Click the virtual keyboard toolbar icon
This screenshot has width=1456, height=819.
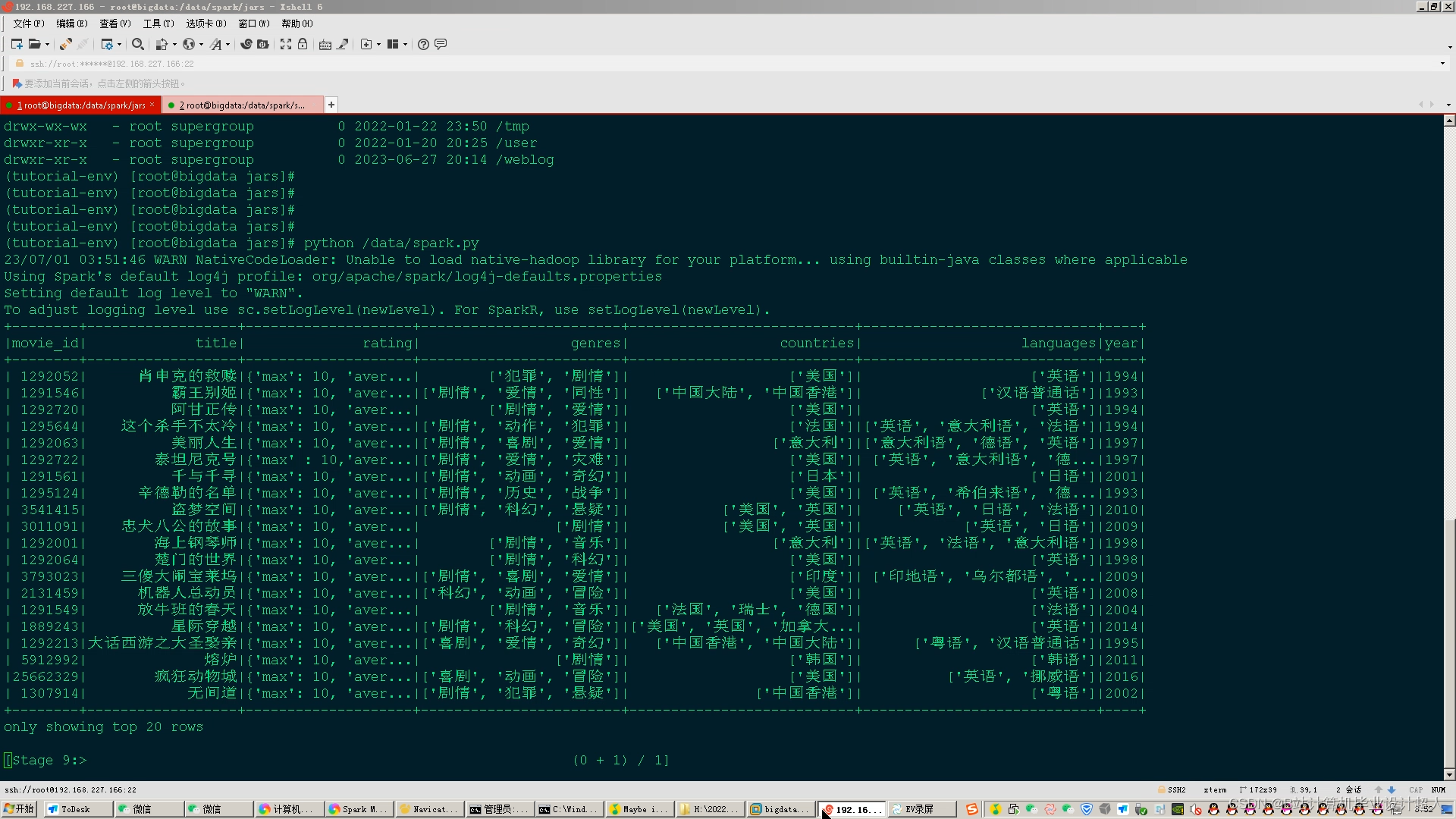click(325, 44)
